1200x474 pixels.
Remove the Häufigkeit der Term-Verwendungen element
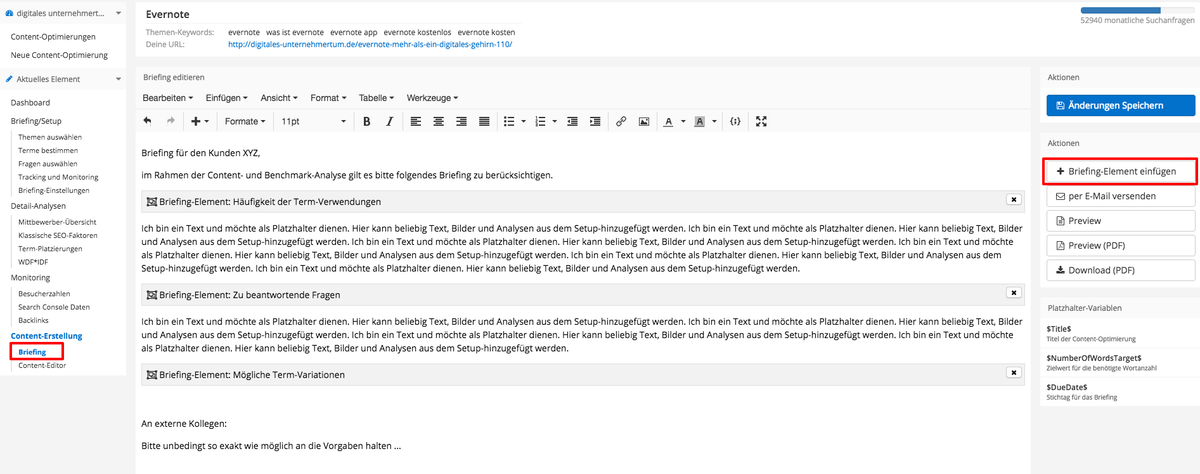[1013, 201]
